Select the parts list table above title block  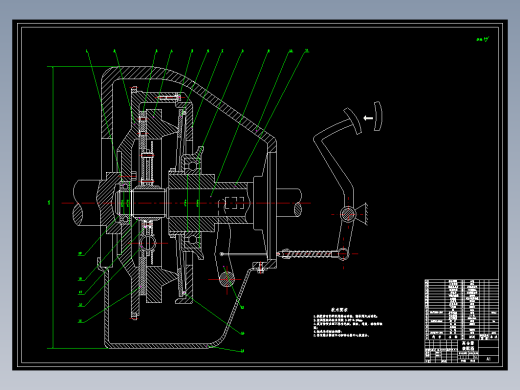tap(461, 309)
